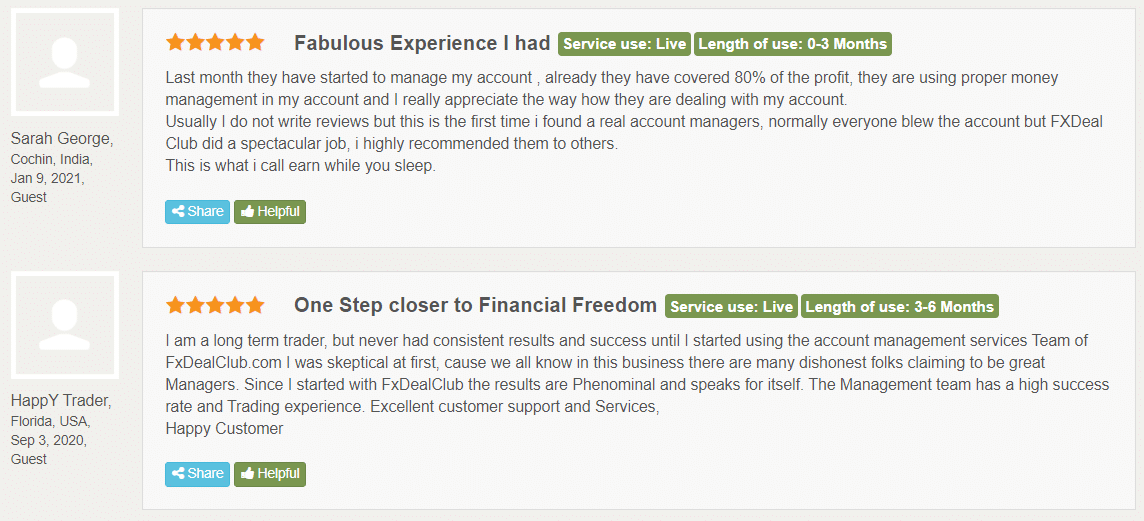
Task: Mark HappY Trader's review as Helpful
Action: pyautogui.click(x=270, y=474)
